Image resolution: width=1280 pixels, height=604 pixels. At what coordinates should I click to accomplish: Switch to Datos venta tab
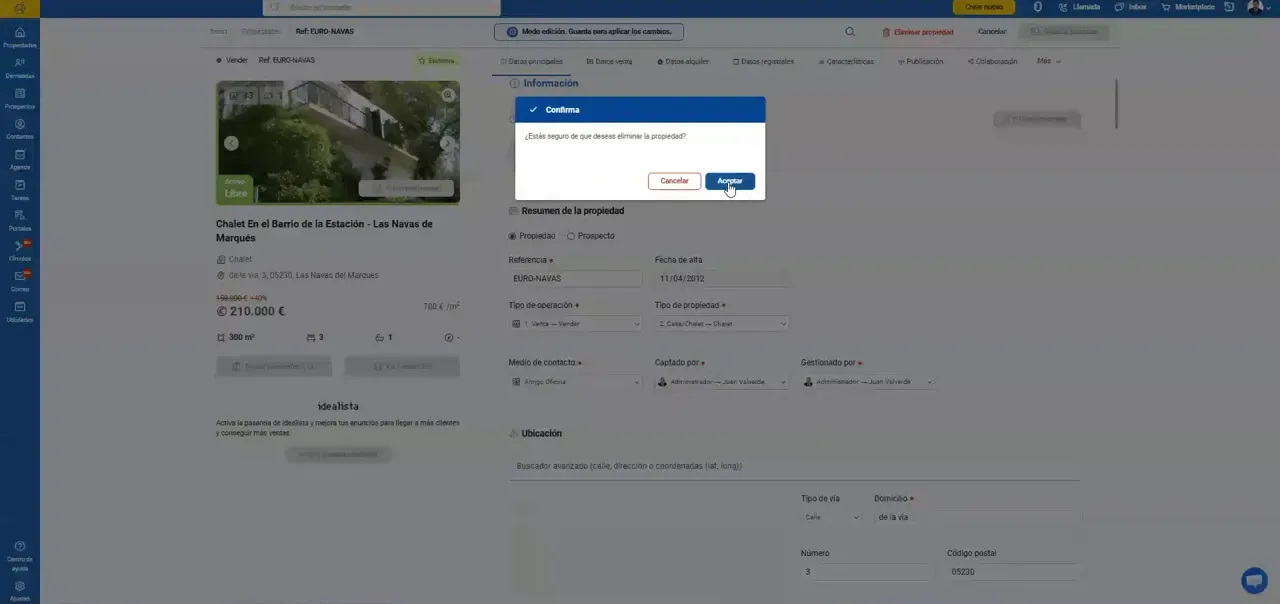point(609,61)
